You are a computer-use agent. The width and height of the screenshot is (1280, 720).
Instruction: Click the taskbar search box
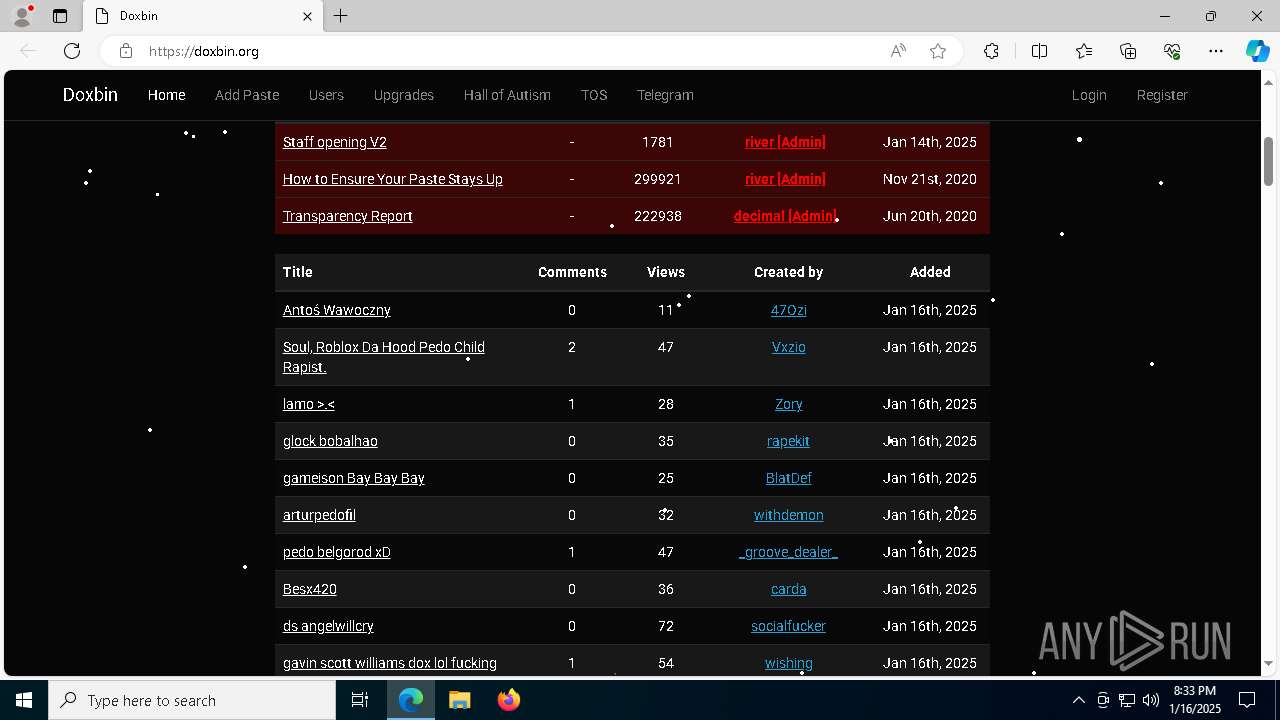tap(192, 700)
